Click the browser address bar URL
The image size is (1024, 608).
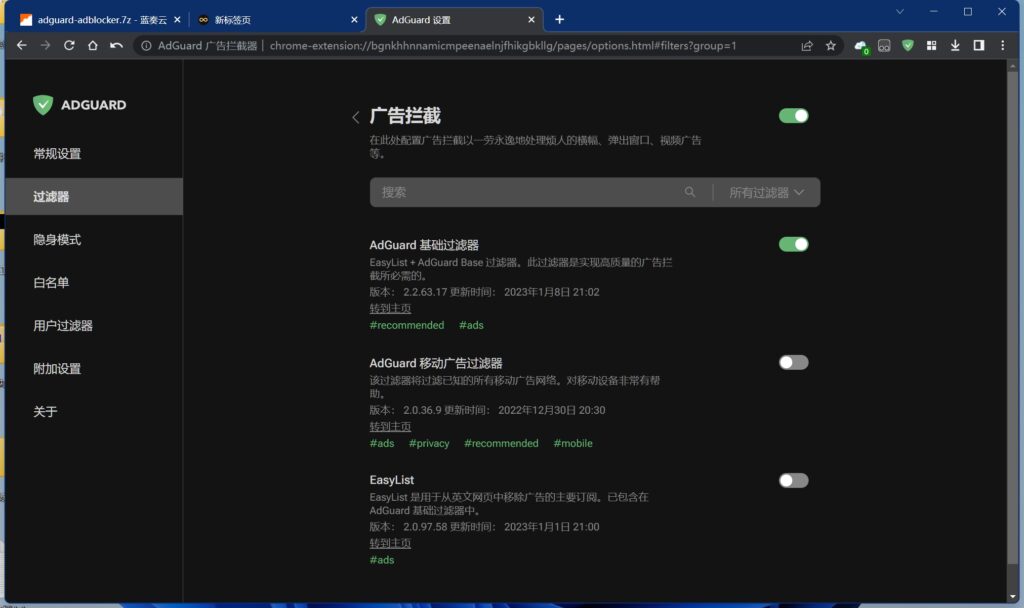(503, 46)
